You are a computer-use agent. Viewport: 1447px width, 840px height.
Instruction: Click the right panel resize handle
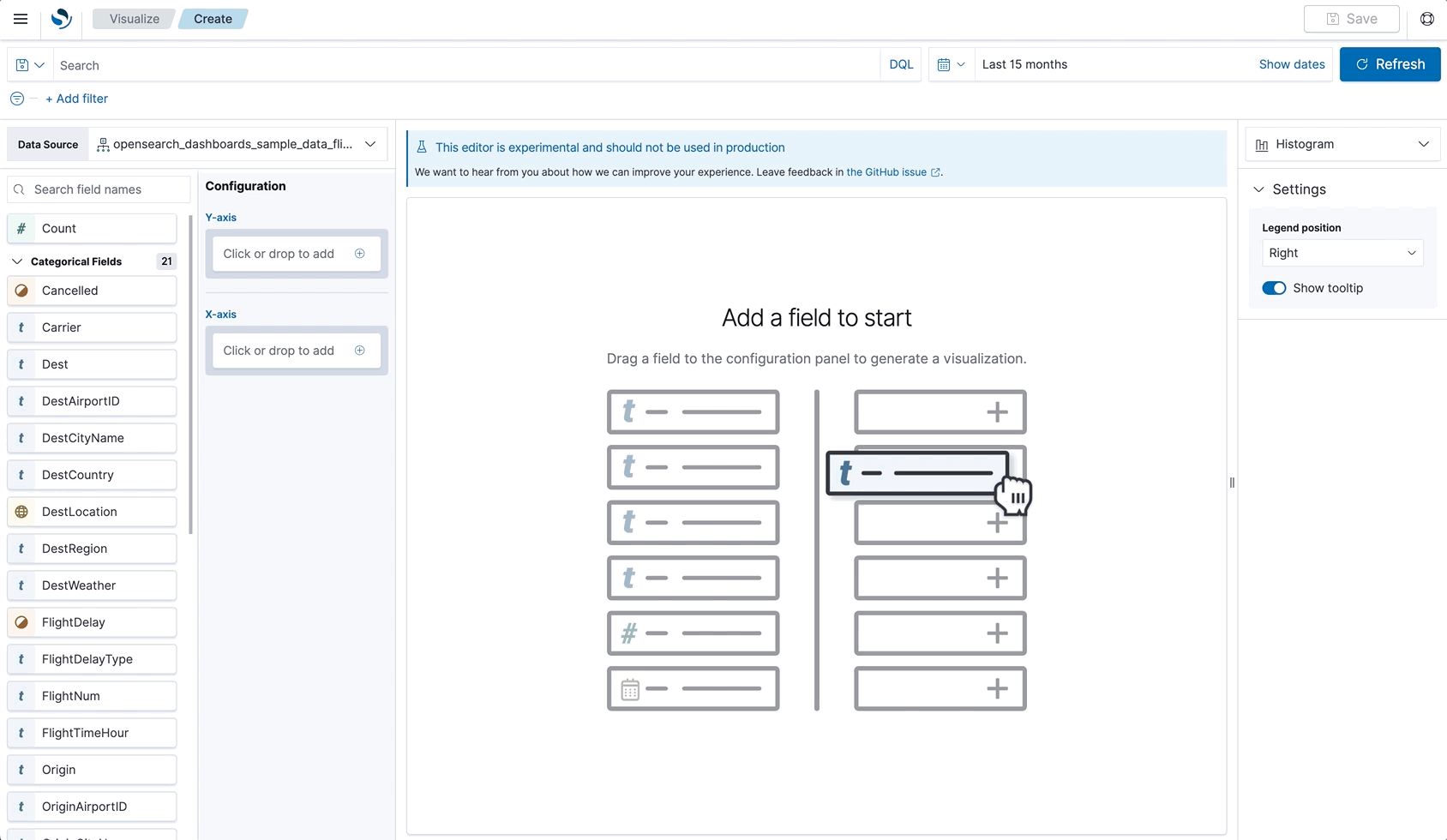[1232, 483]
